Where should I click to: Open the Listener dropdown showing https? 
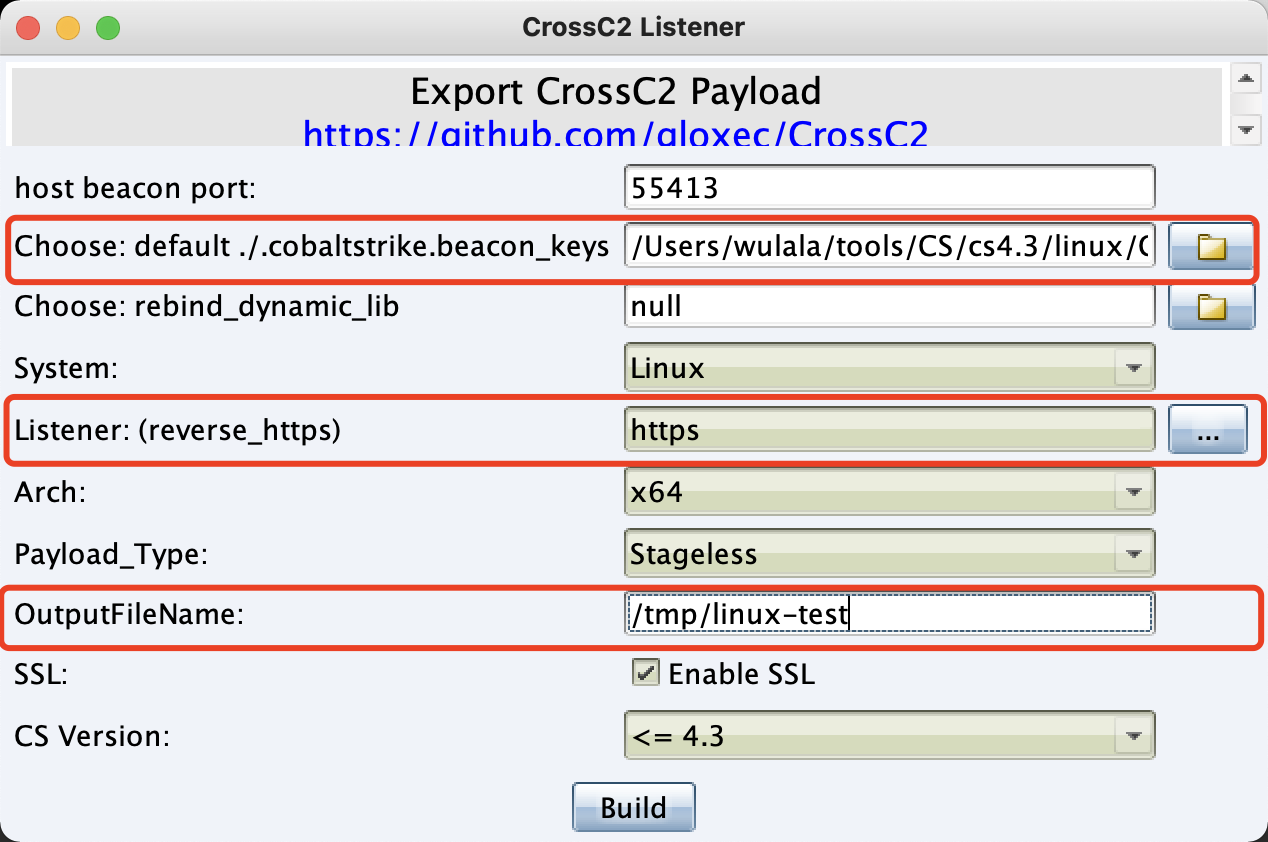point(890,430)
